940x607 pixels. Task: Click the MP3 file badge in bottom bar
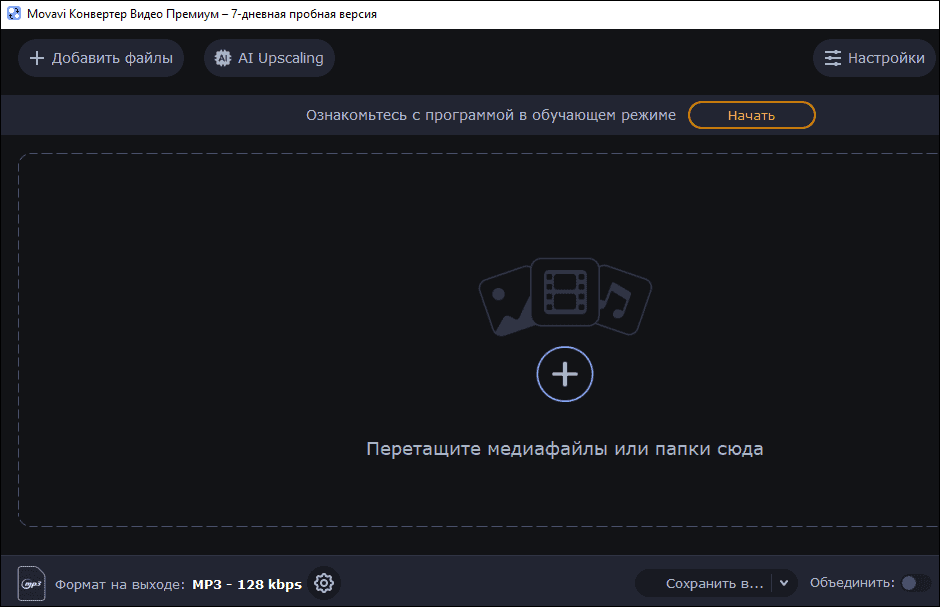(x=33, y=583)
